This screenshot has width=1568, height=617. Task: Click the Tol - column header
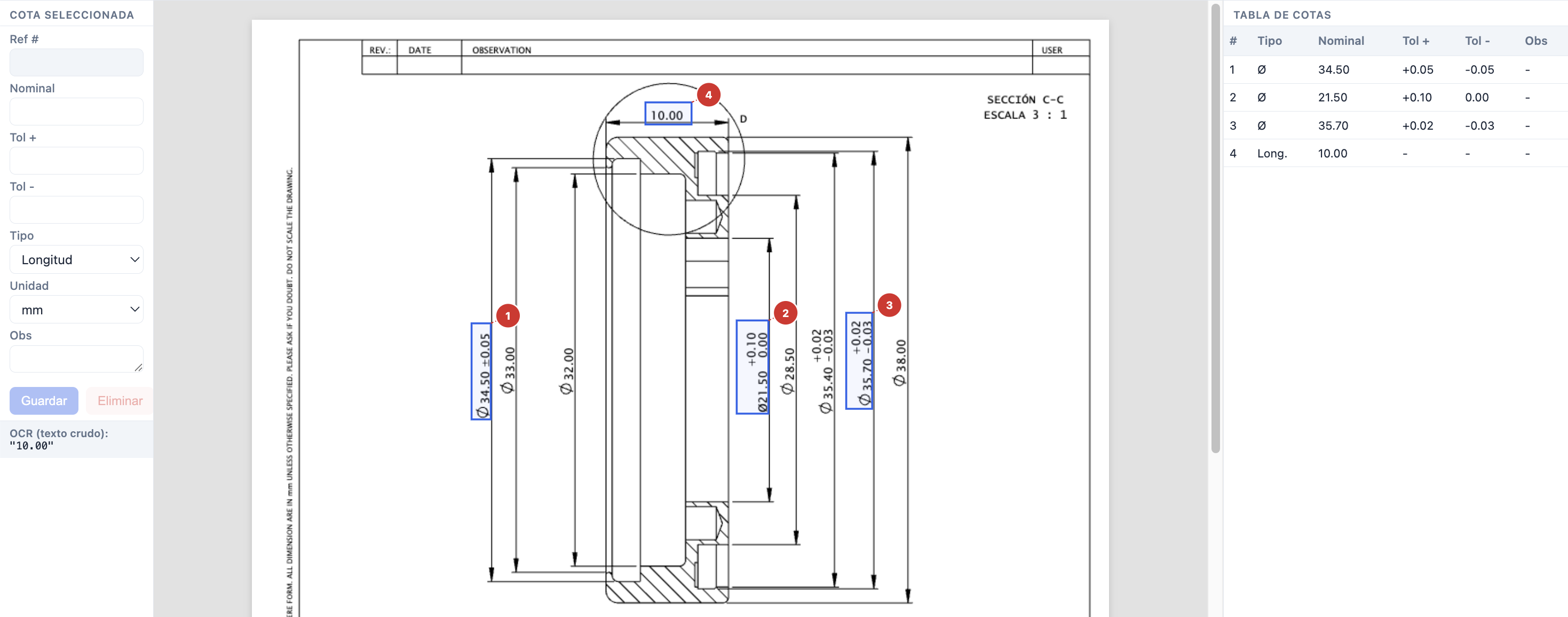pos(1477,41)
